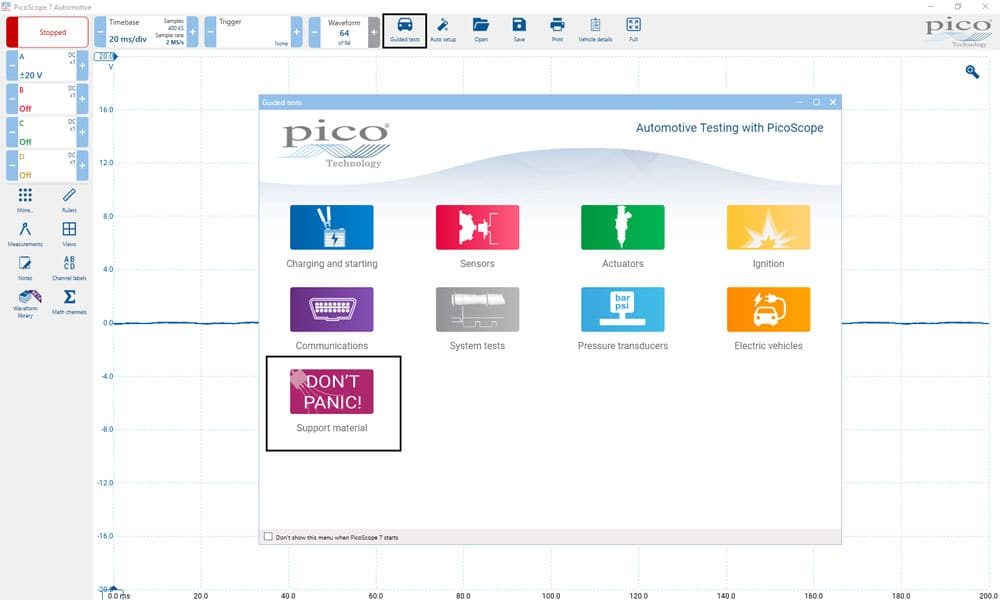Image resolution: width=1000 pixels, height=600 pixels.
Task: Open Channel A ±20 V settings
Action: [47, 65]
